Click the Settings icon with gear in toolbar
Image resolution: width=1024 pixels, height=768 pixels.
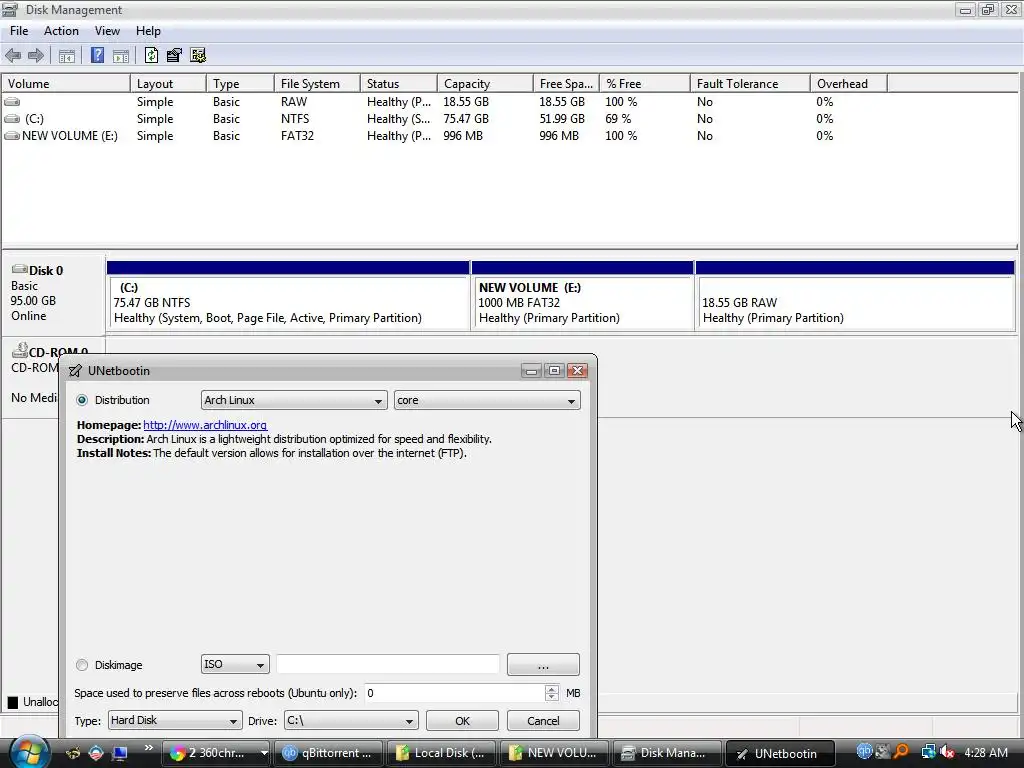point(198,56)
